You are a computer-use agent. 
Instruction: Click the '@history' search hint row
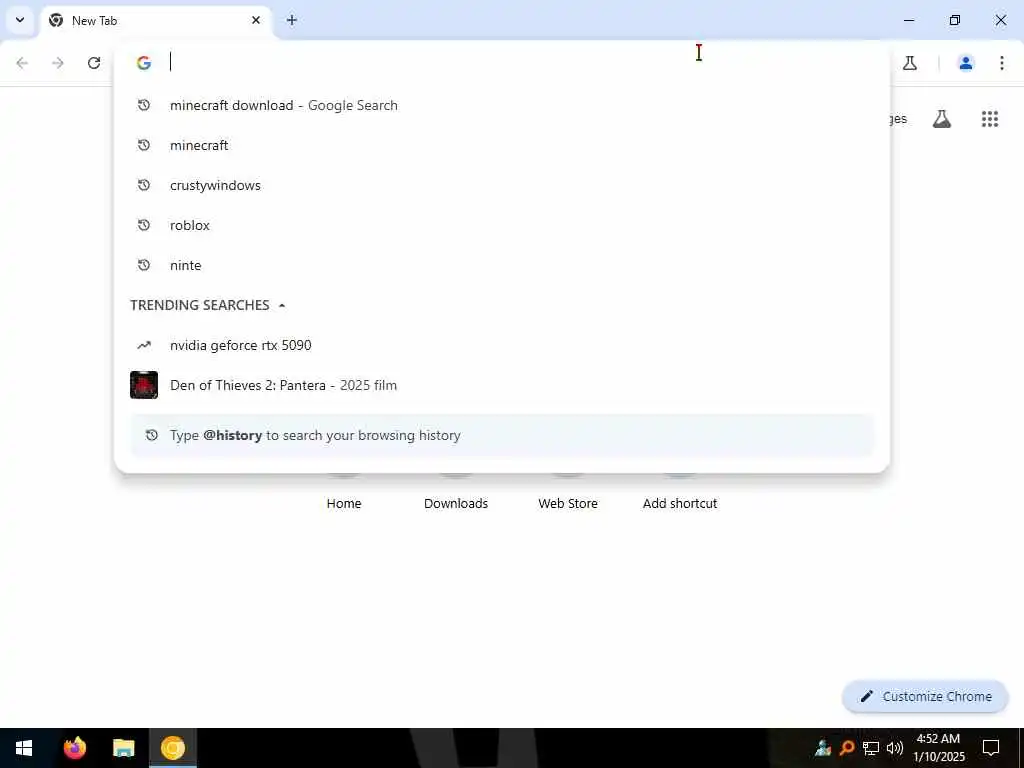[x=502, y=436]
